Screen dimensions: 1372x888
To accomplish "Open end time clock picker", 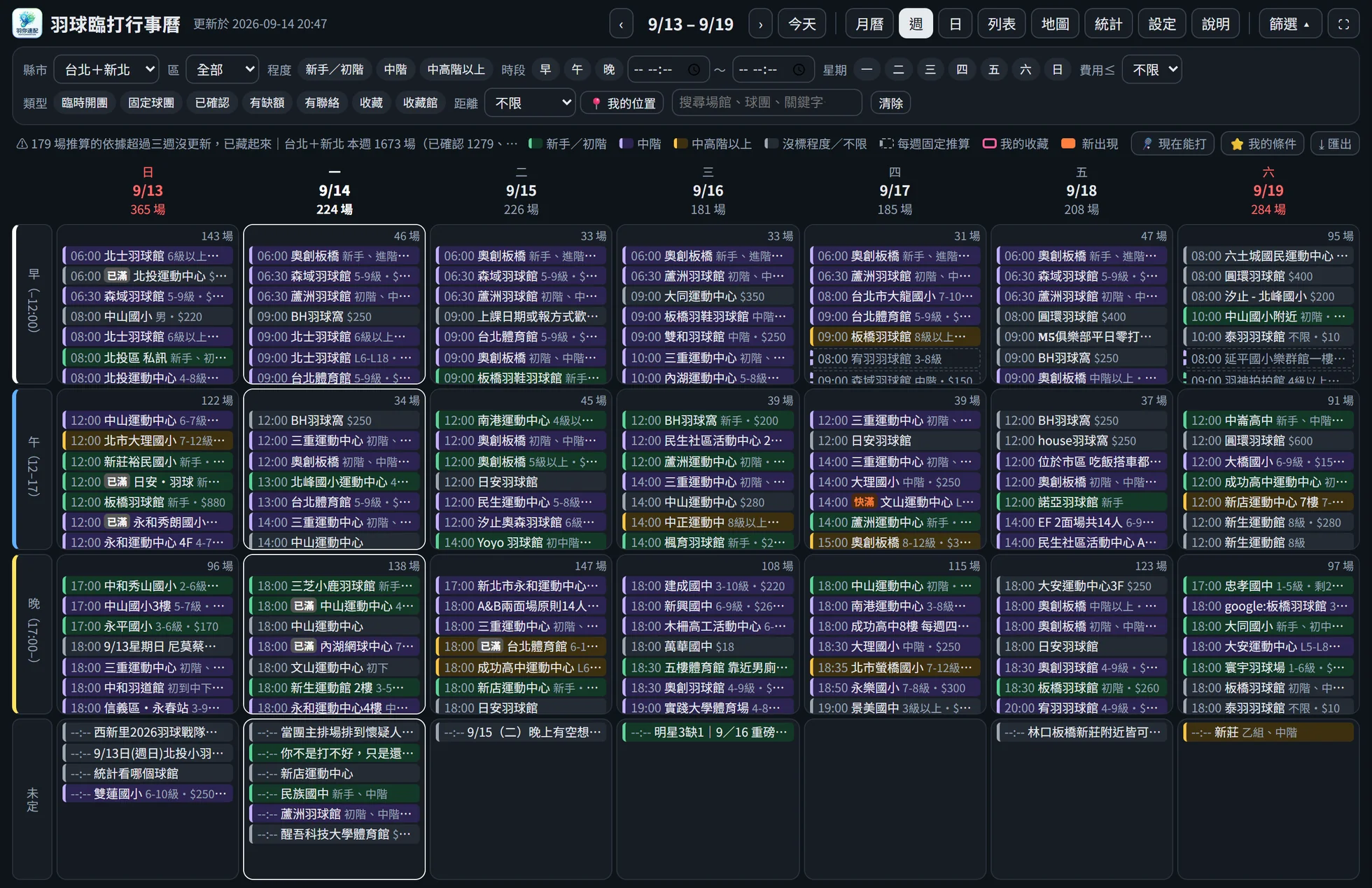I will (x=799, y=69).
